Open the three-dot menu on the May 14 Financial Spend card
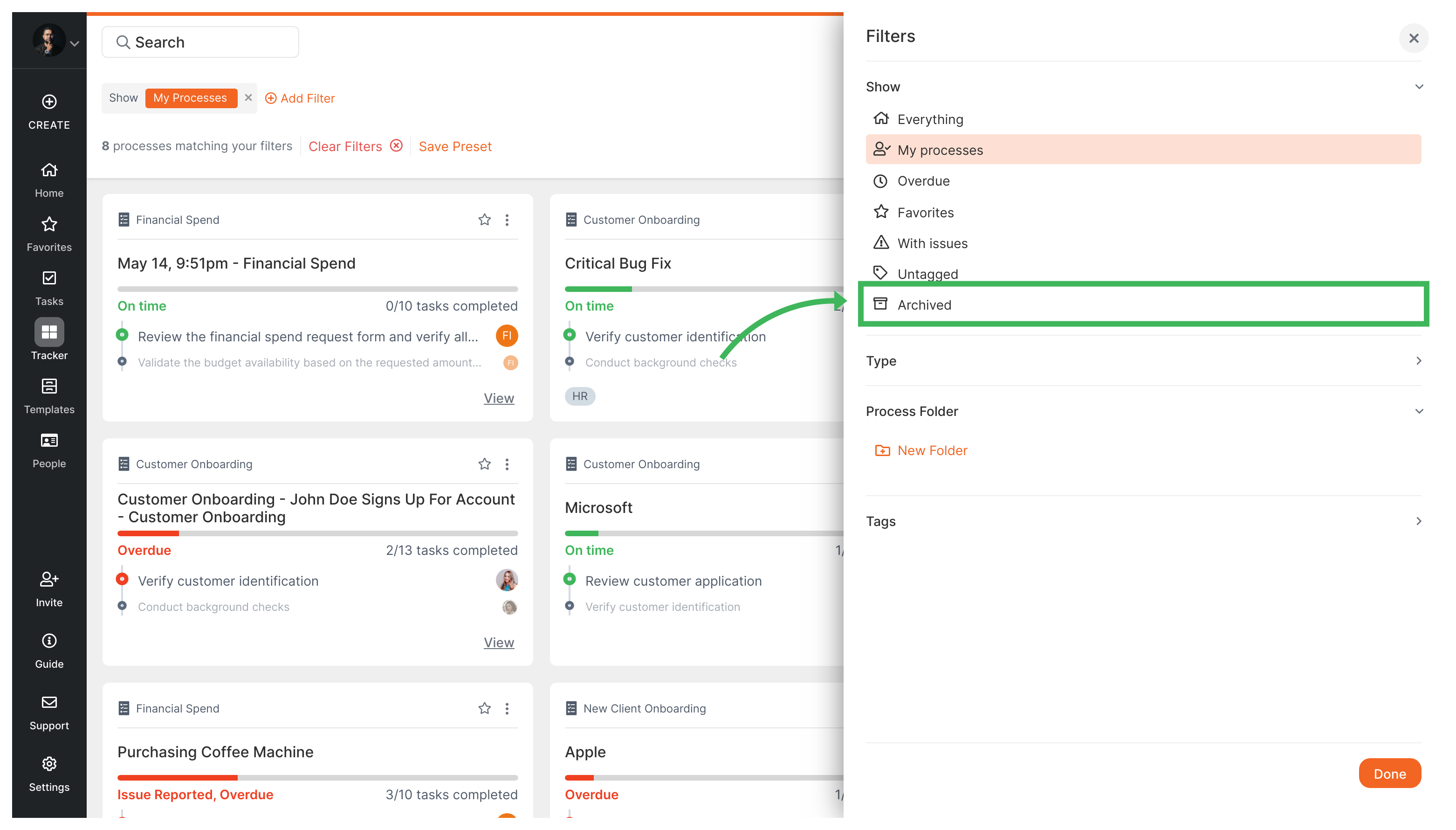 [x=507, y=220]
